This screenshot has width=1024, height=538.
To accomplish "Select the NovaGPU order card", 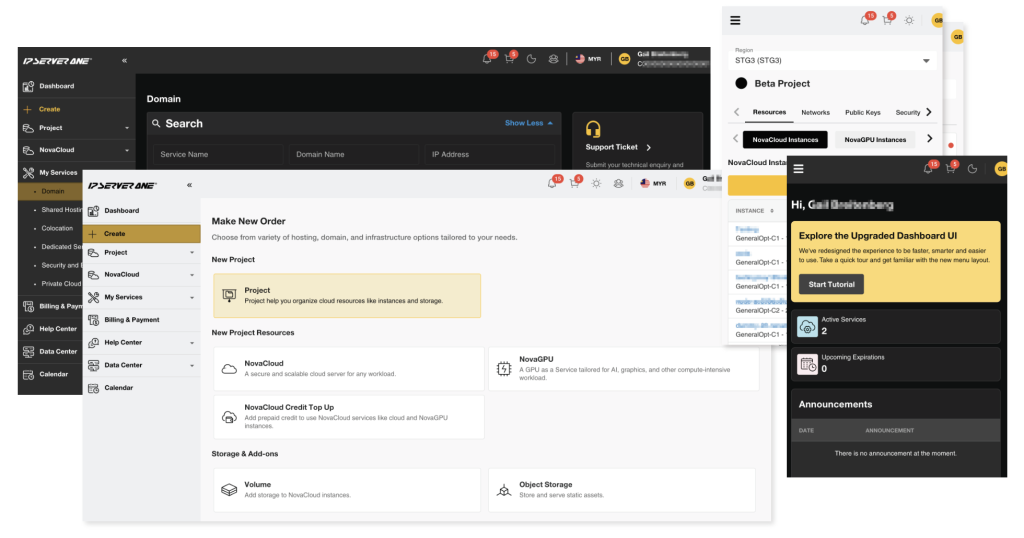I will 624,369.
